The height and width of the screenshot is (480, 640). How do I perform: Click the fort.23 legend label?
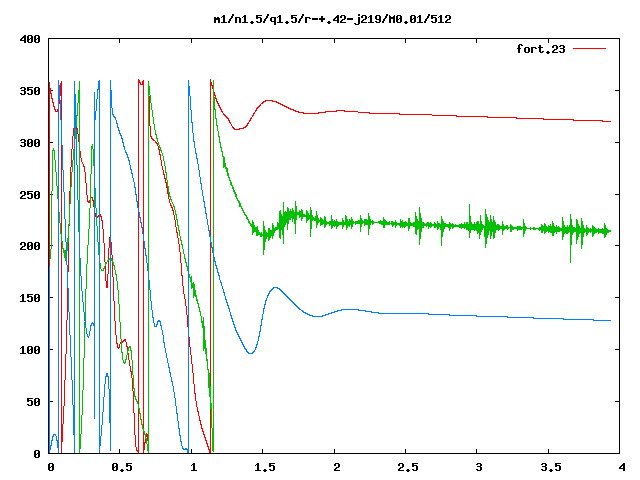[541, 49]
